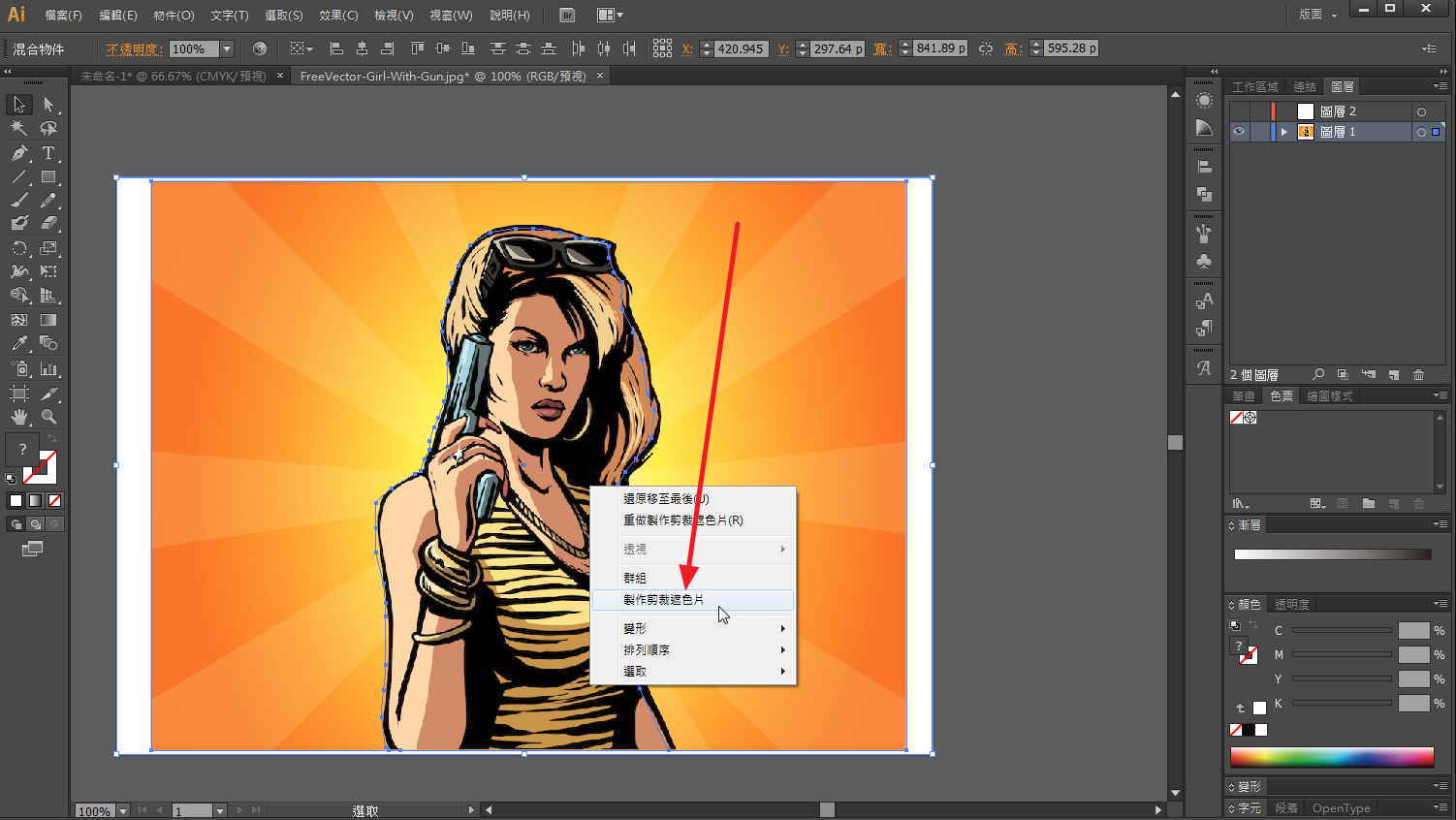
Task: Click horizontal align left icon in control bar
Action: (336, 48)
